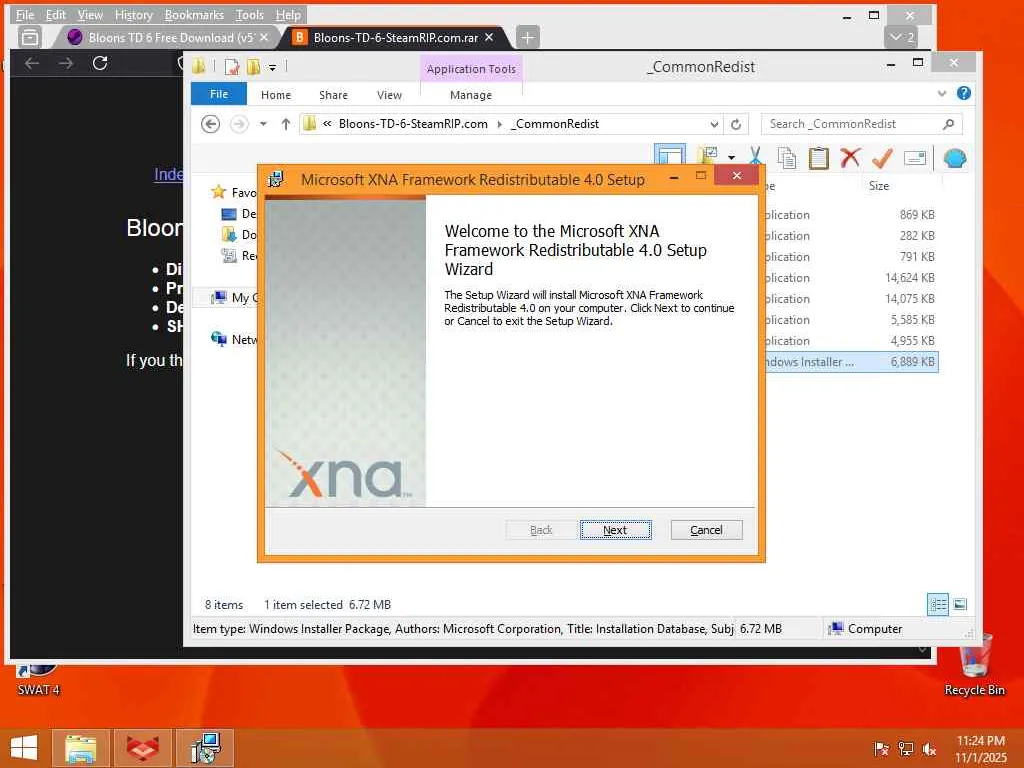Screen dimensions: 1024x768
Task: Open the Windows Start button
Action: [24, 747]
